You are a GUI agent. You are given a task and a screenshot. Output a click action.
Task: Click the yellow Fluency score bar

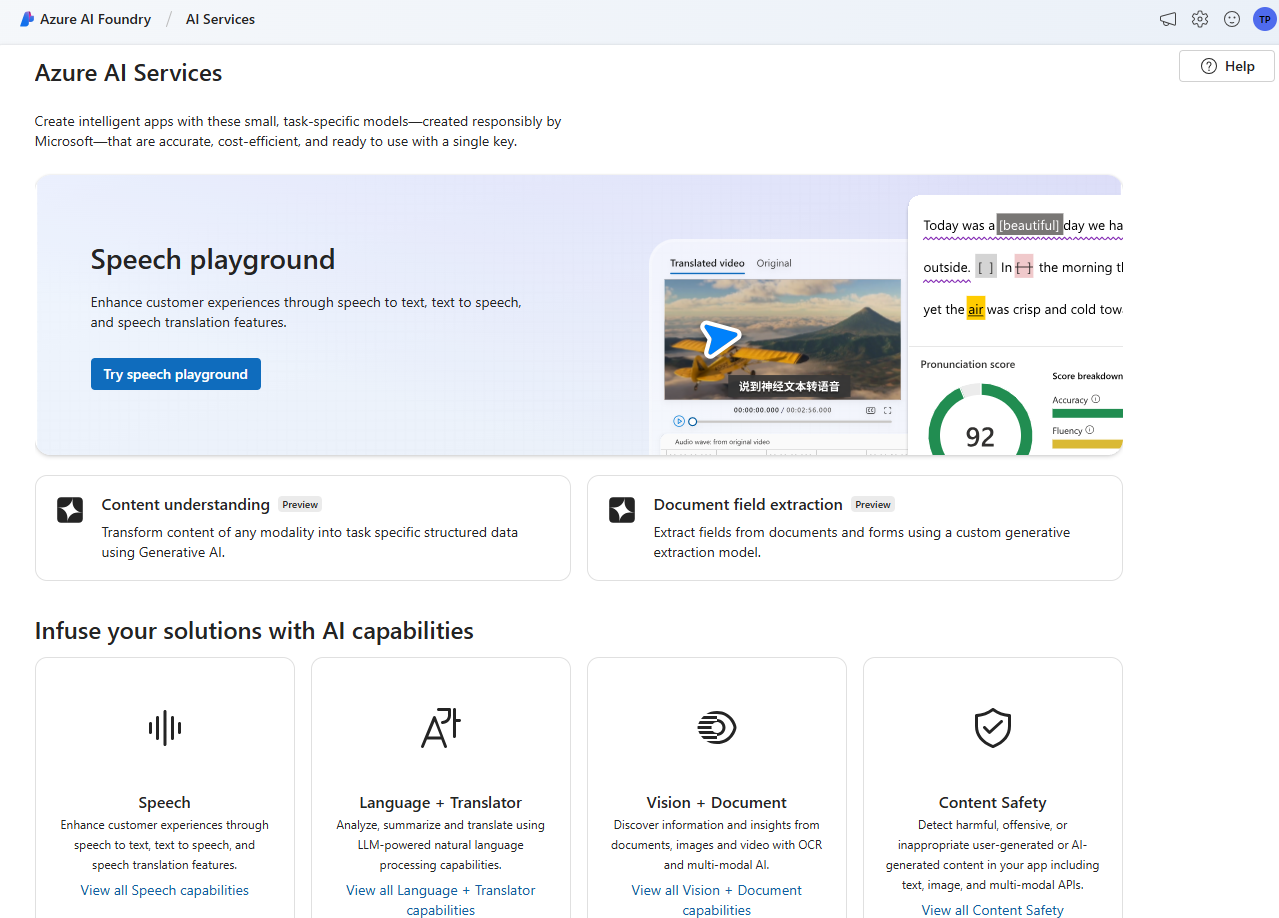point(1088,444)
